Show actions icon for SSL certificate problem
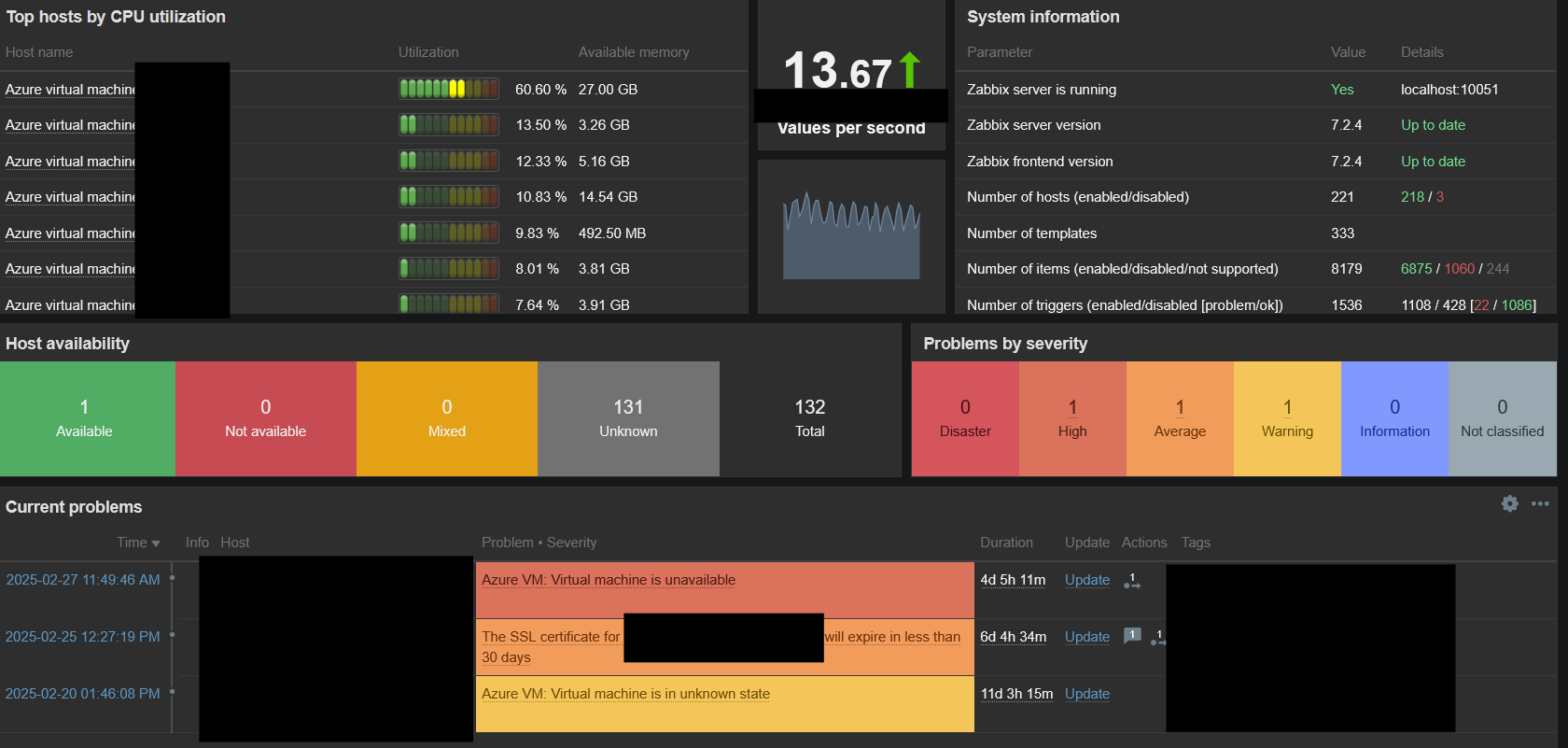 point(1158,638)
